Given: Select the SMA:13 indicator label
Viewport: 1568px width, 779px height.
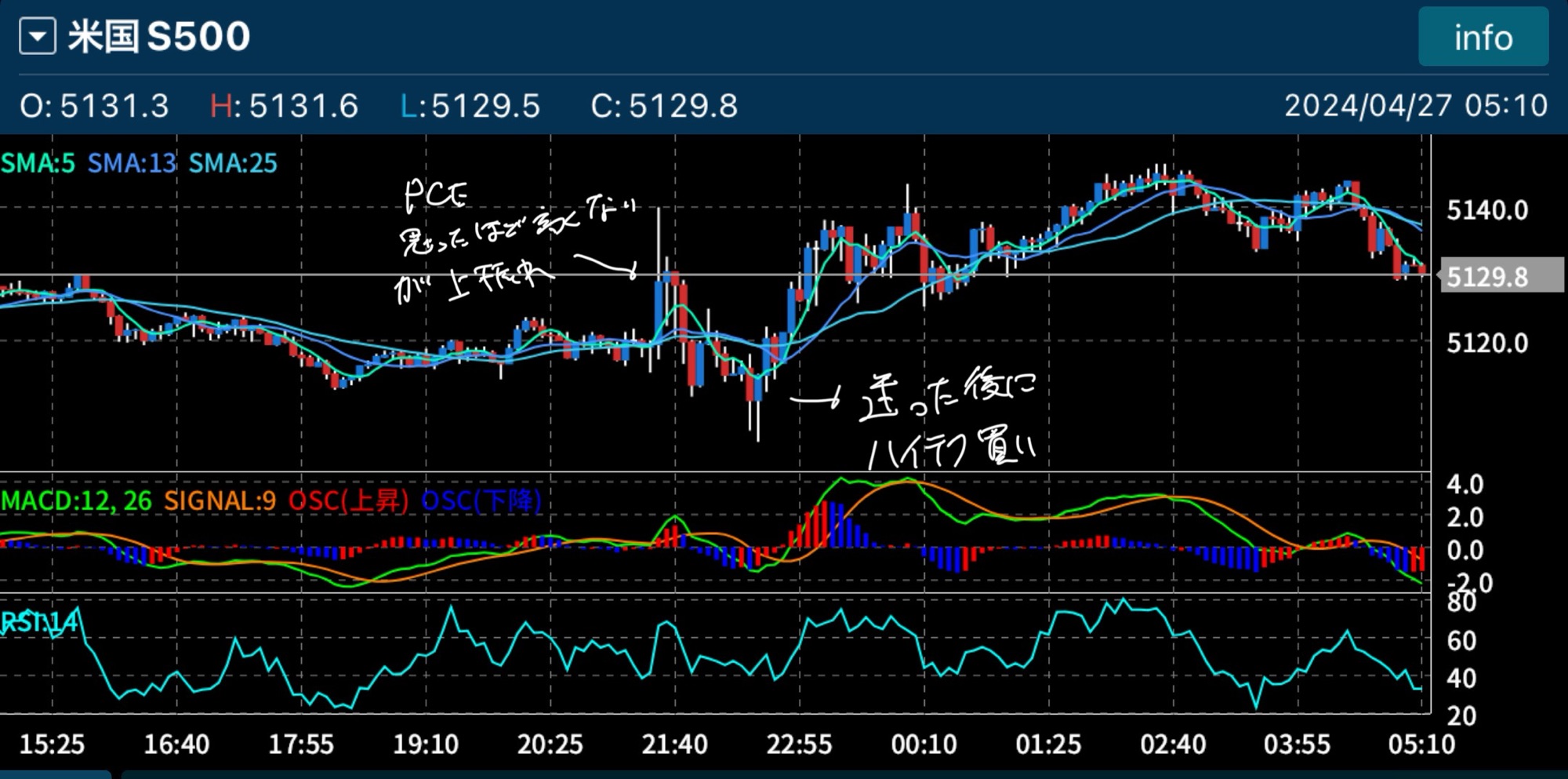Looking at the screenshot, I should pos(132,163).
